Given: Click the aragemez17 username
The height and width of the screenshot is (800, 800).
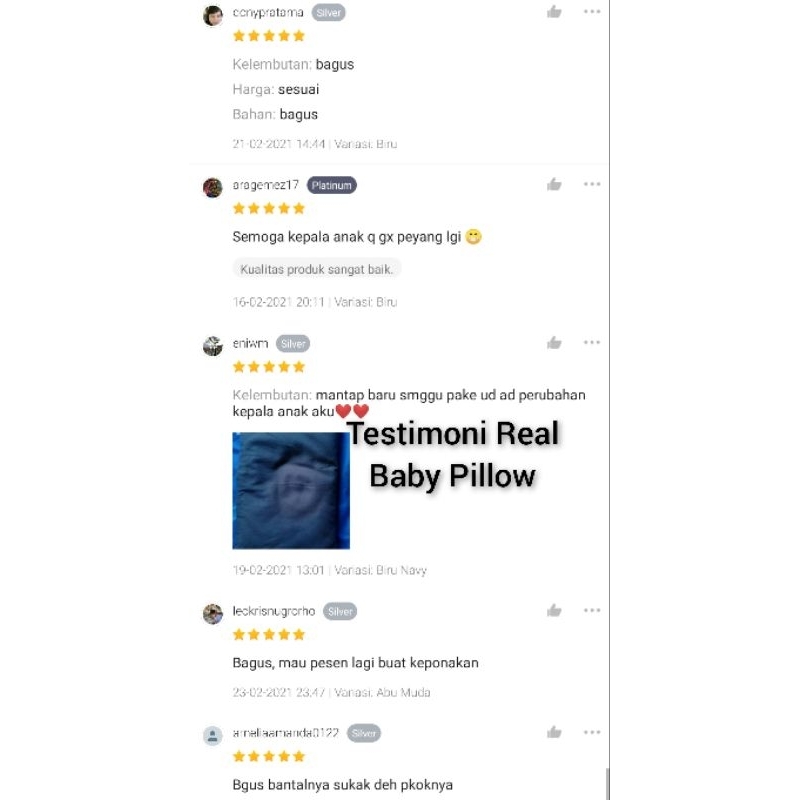Looking at the screenshot, I should pyautogui.click(x=265, y=185).
